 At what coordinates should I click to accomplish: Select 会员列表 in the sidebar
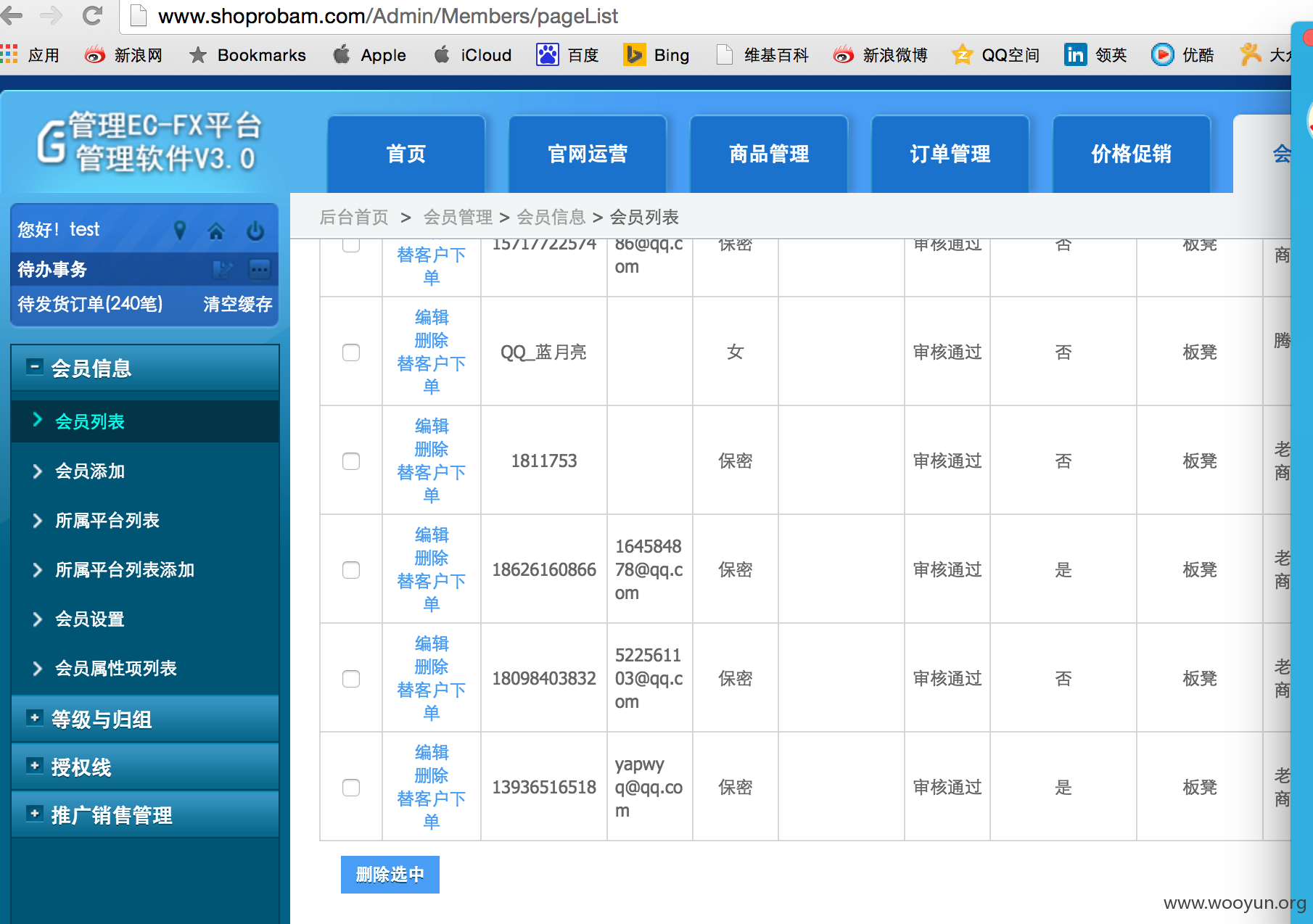(x=145, y=421)
